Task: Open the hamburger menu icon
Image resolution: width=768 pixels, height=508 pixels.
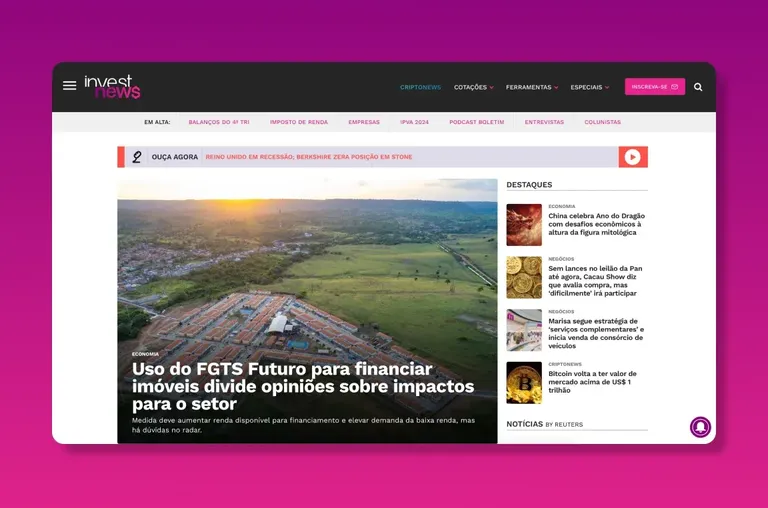Action: 70,86
